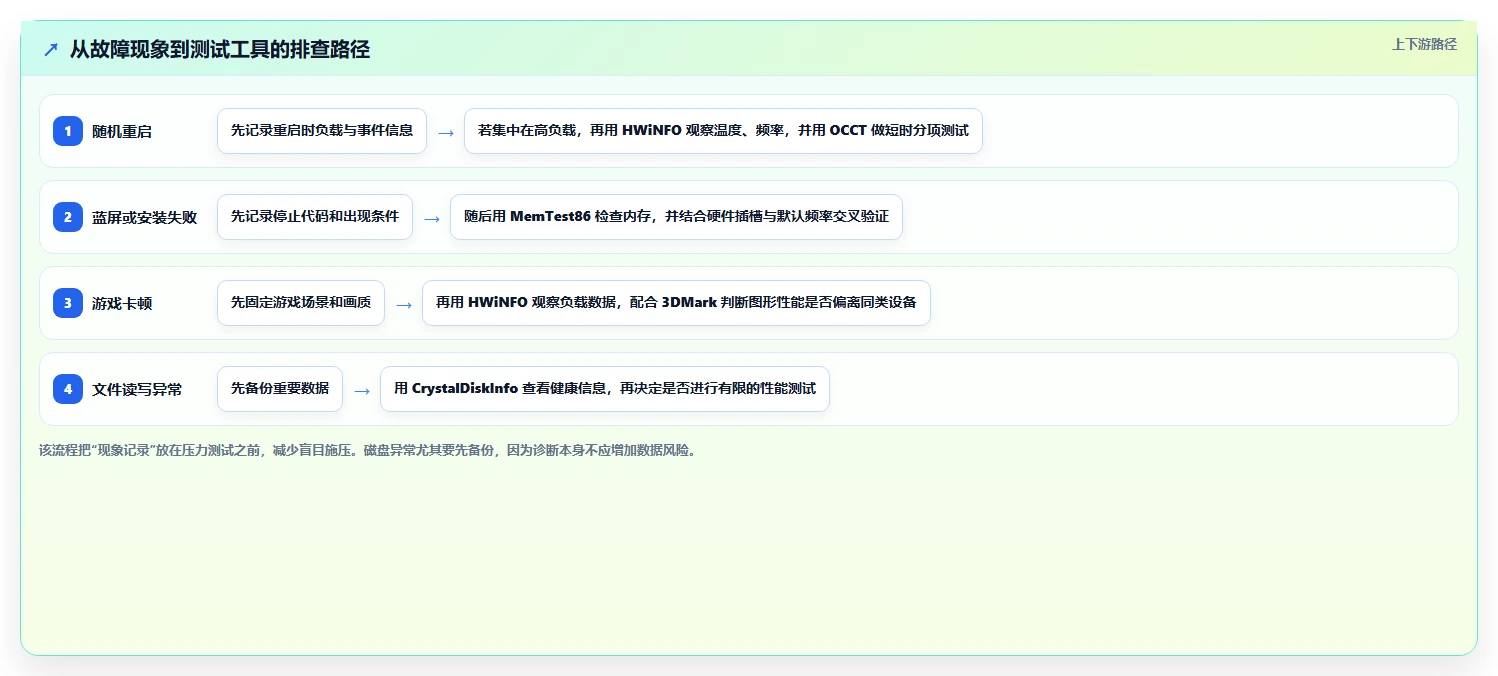Click the CrystalDiskInfo 查看健康信息 step box
1498x676 pixels.
click(605, 389)
